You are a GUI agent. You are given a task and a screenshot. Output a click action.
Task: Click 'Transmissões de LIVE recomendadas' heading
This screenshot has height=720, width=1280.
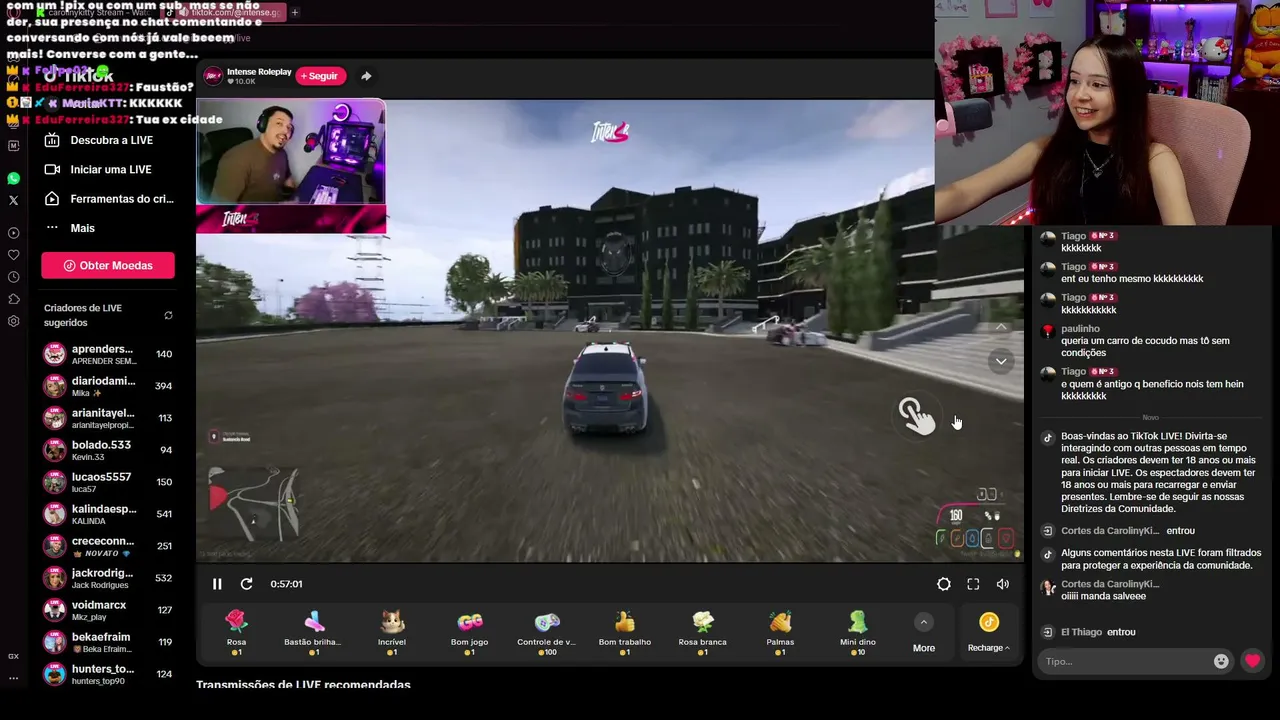click(303, 685)
